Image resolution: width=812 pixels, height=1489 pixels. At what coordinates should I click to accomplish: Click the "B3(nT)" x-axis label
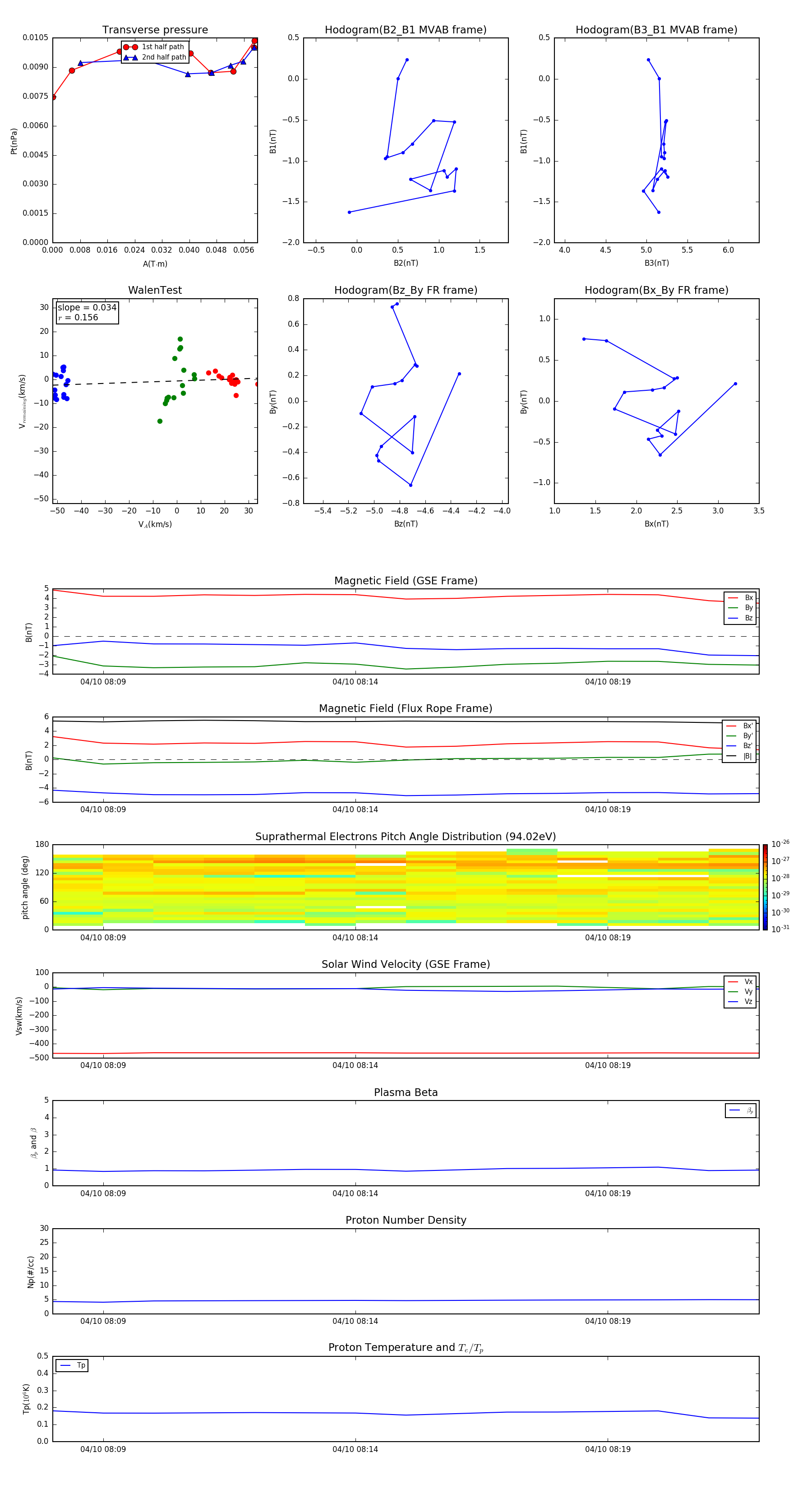(x=656, y=263)
